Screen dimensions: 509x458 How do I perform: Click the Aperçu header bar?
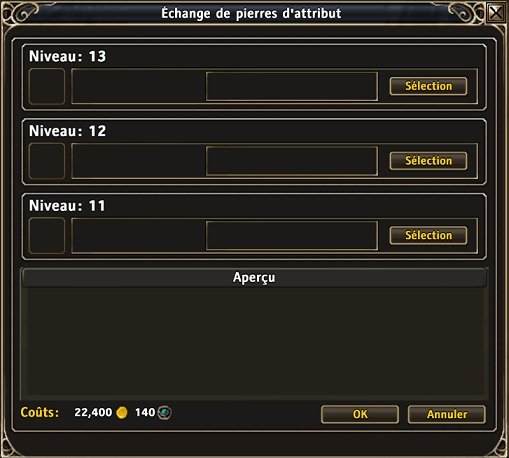click(x=254, y=277)
